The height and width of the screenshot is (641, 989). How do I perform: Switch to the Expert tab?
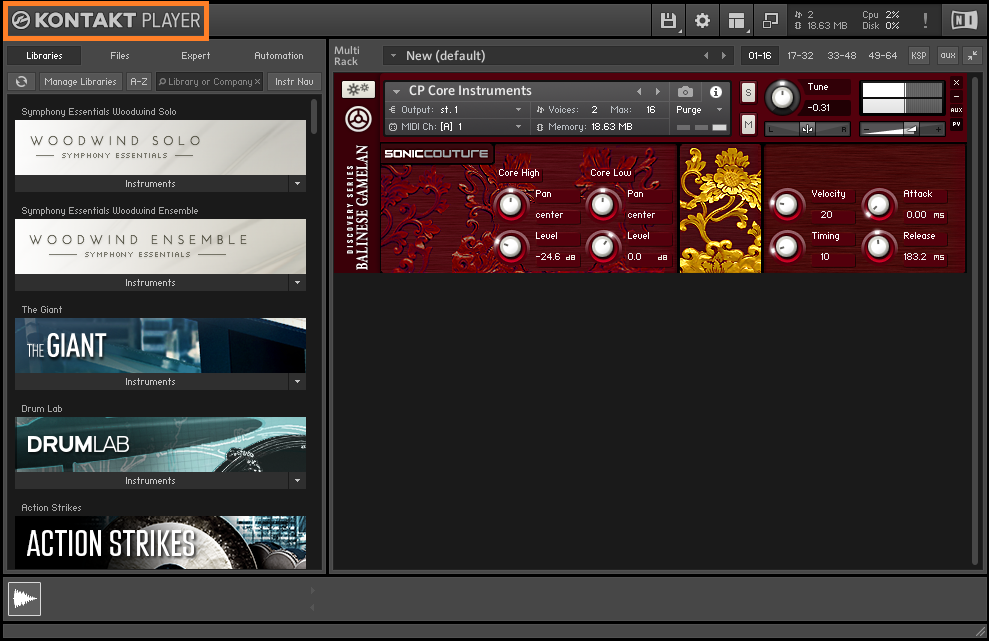coord(196,56)
